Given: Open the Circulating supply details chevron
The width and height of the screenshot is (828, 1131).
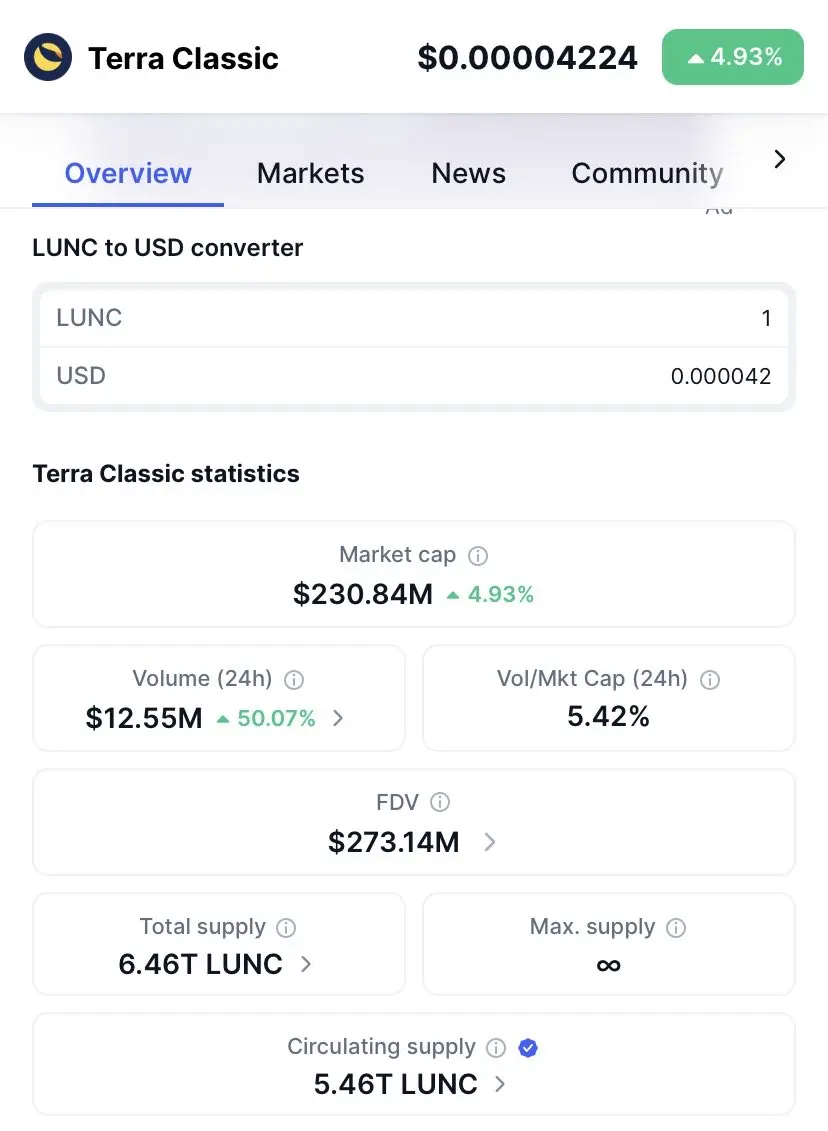Looking at the screenshot, I should (500, 1084).
